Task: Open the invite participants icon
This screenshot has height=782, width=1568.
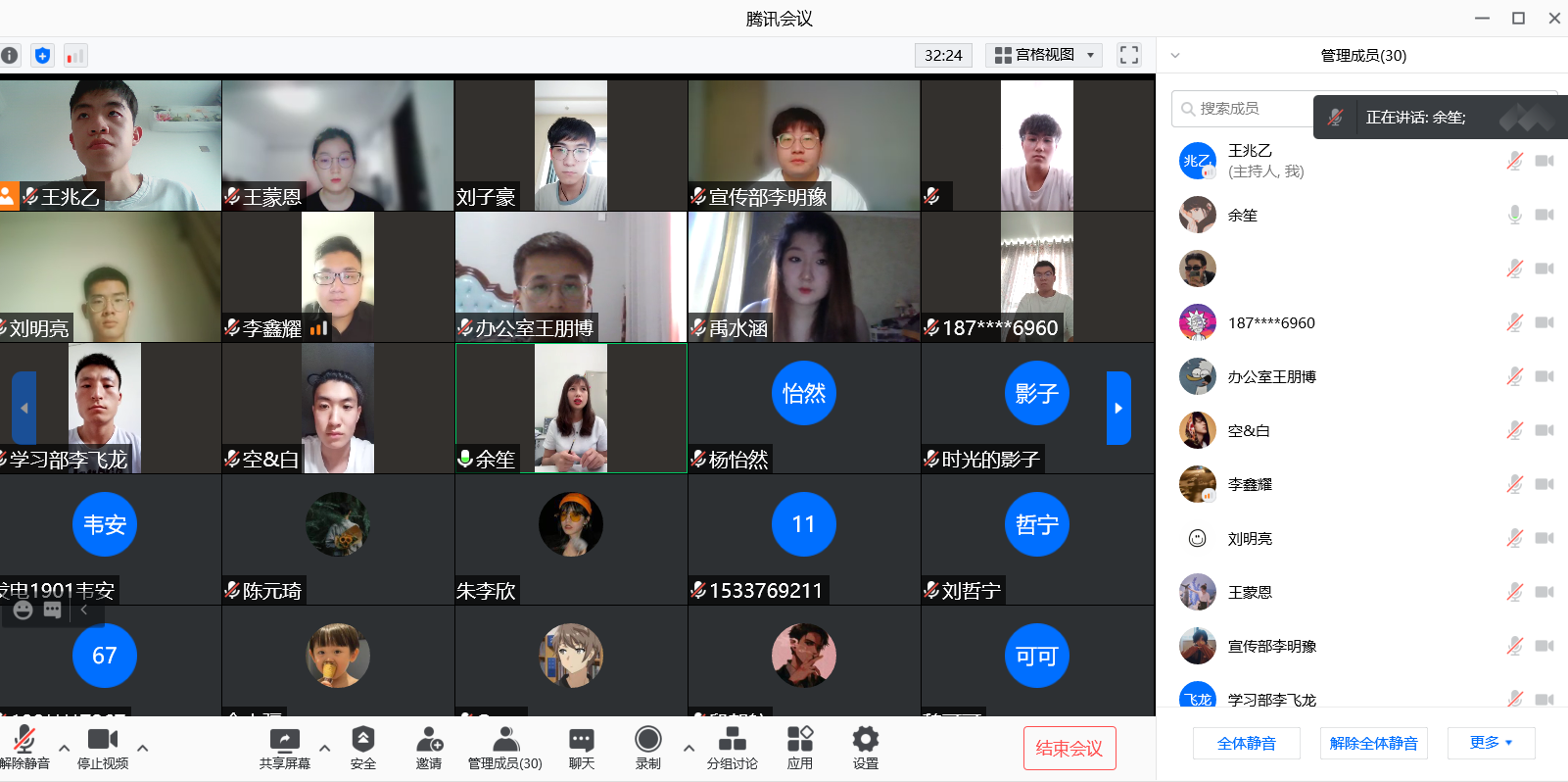Action: 428,748
